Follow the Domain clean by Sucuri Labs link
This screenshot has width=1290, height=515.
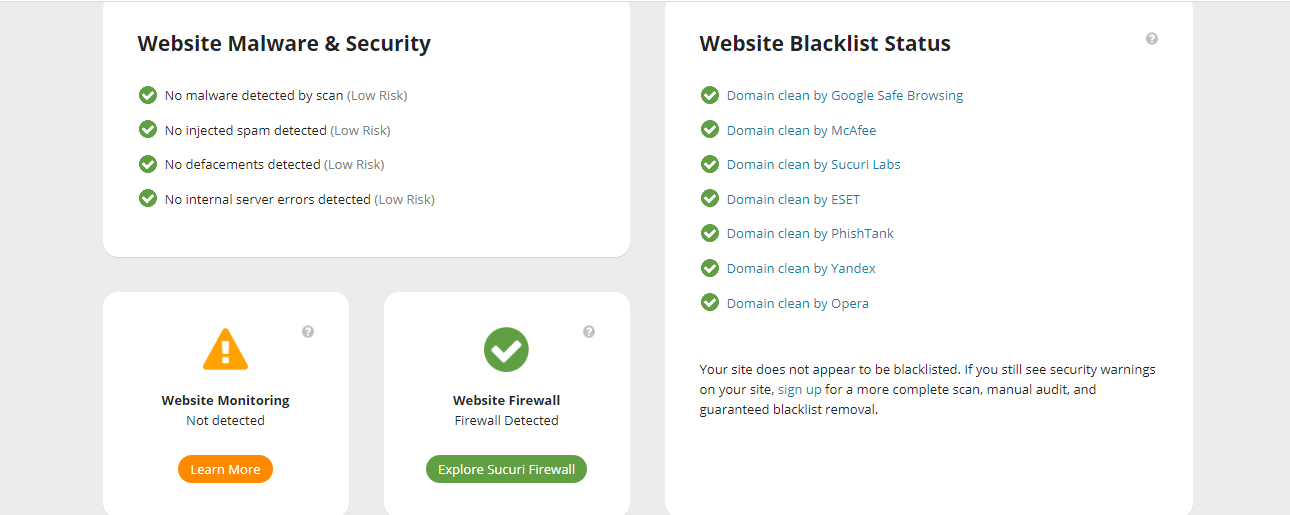point(813,165)
